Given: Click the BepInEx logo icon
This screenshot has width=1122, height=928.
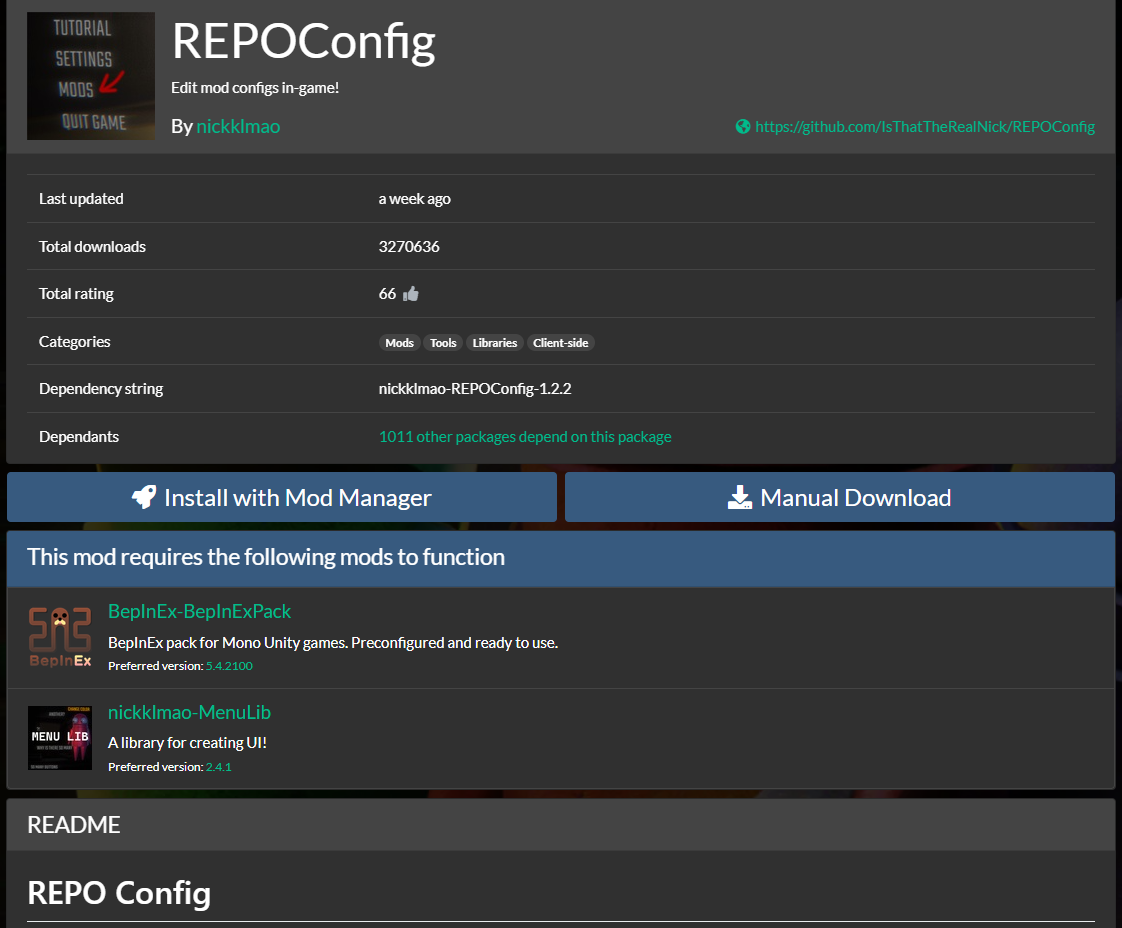Looking at the screenshot, I should point(60,637).
